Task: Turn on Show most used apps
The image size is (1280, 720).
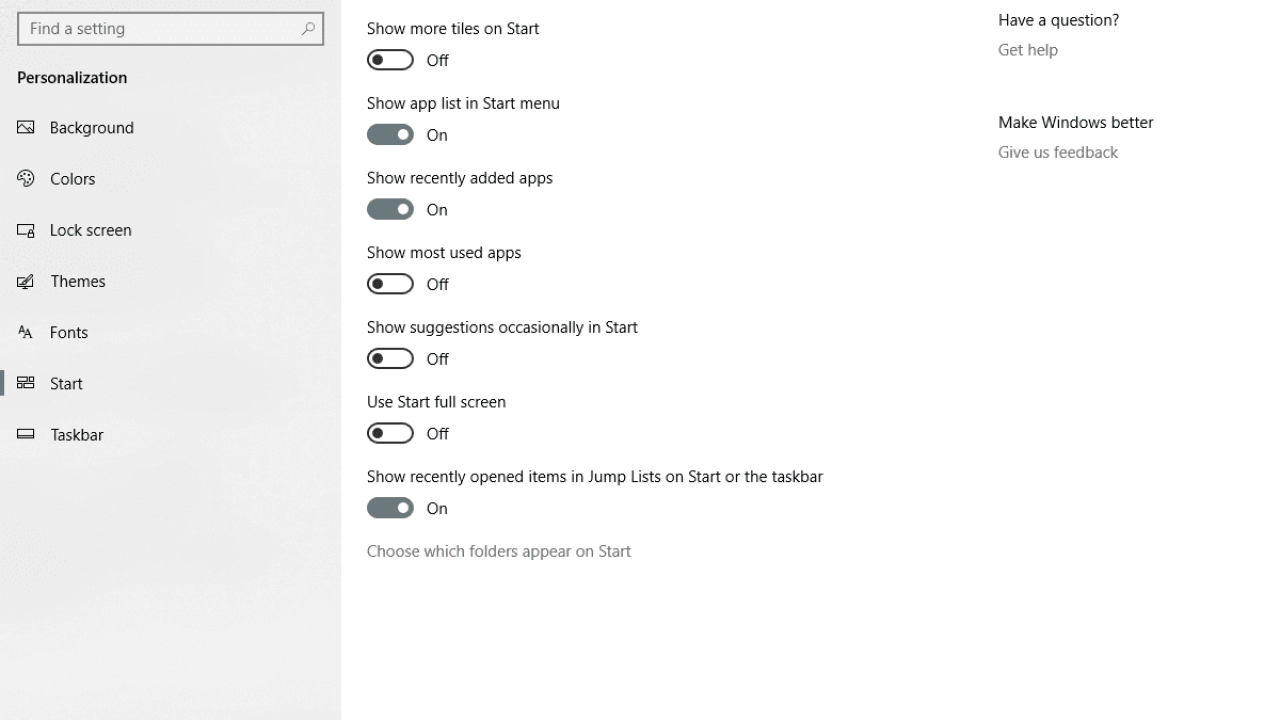Action: click(390, 284)
